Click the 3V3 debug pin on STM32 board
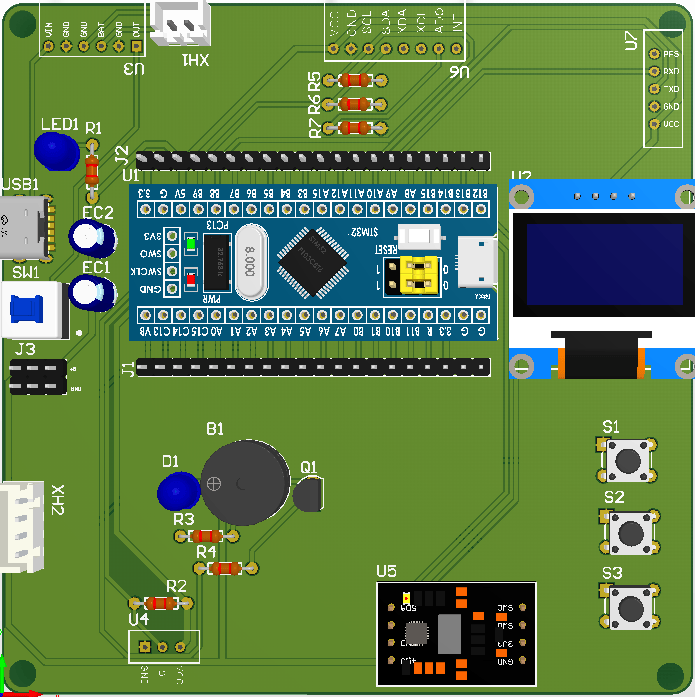The image size is (695, 697). [x=172, y=236]
